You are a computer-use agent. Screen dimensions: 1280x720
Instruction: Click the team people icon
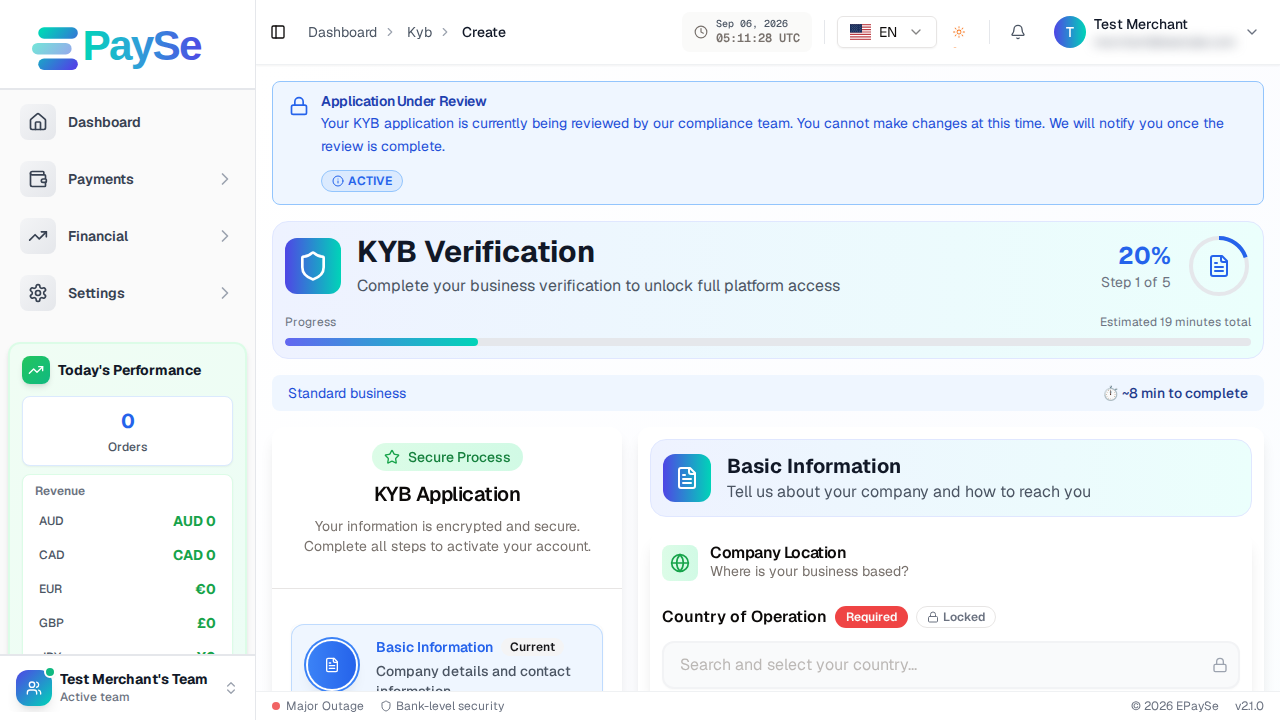click(x=34, y=688)
